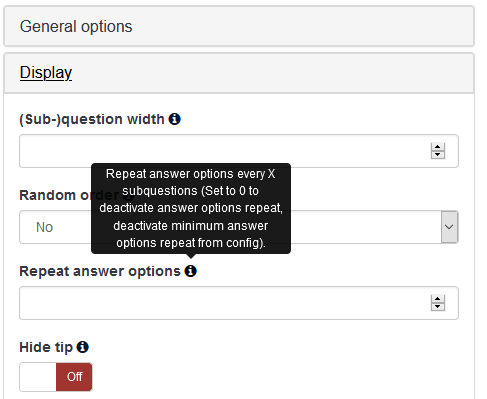Decrease (Sub-)question width with down arrow

tap(438, 155)
